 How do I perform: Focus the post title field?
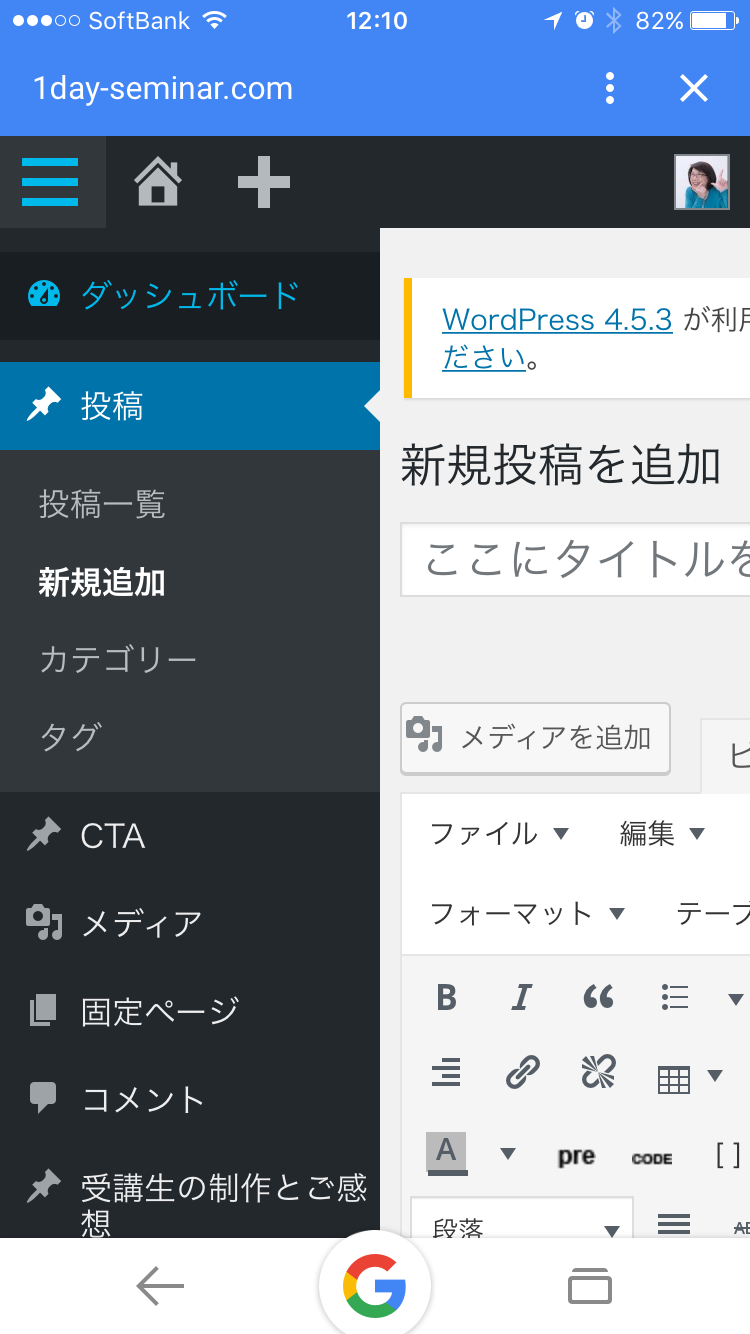coord(576,560)
